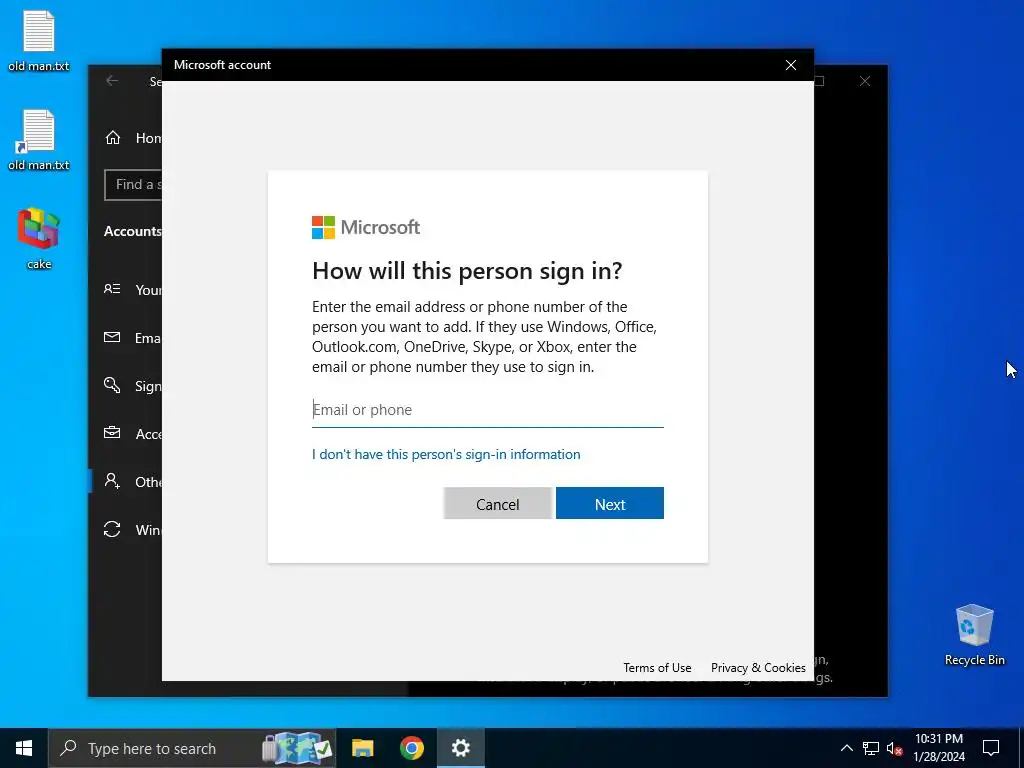Screen dimensions: 1024x768
Task: Close the Microsoft account dialog
Action: (791, 65)
